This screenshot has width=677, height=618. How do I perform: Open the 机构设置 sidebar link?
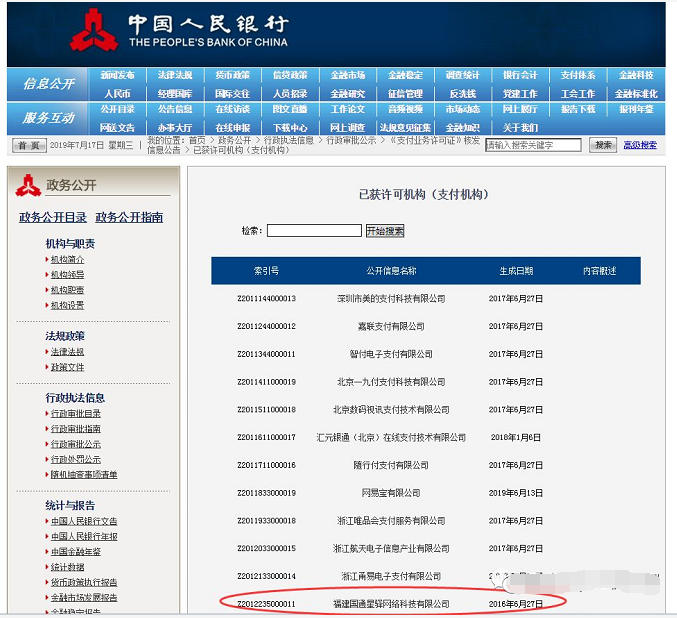[67, 305]
